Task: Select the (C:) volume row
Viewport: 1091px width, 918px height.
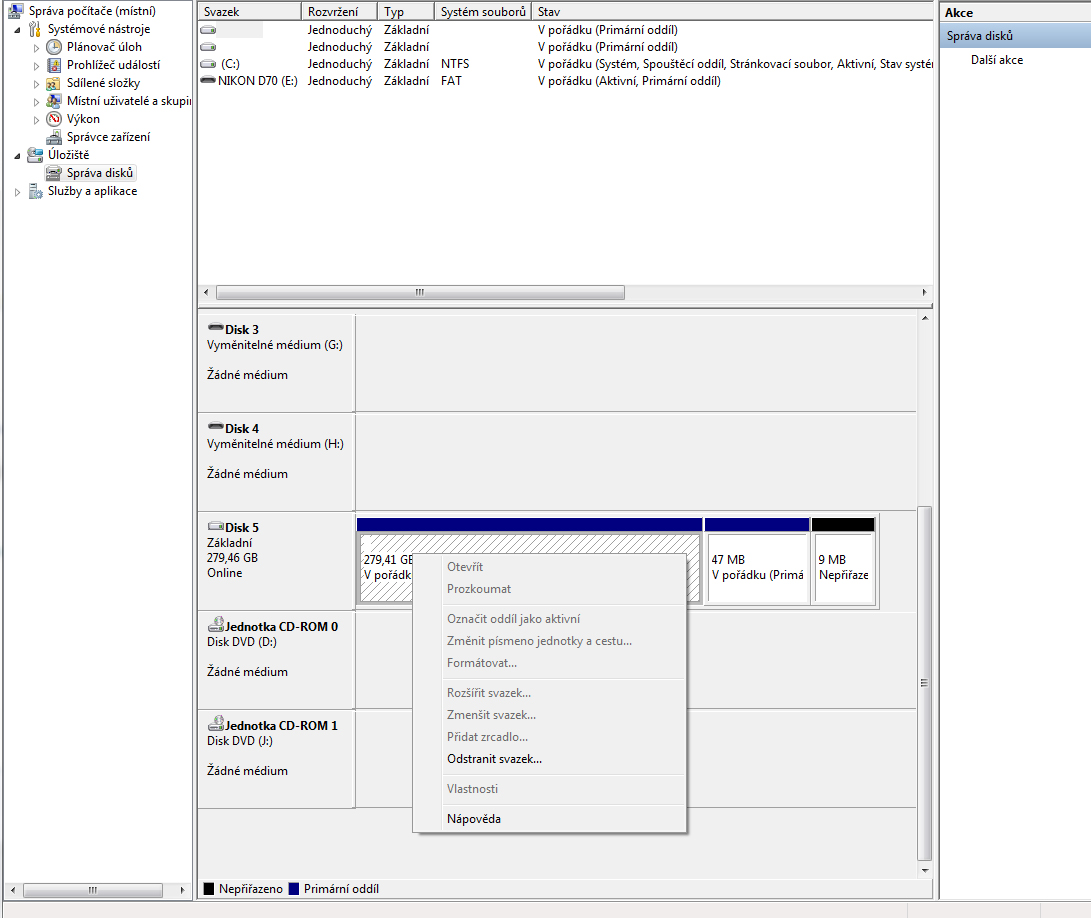Action: 565,64
